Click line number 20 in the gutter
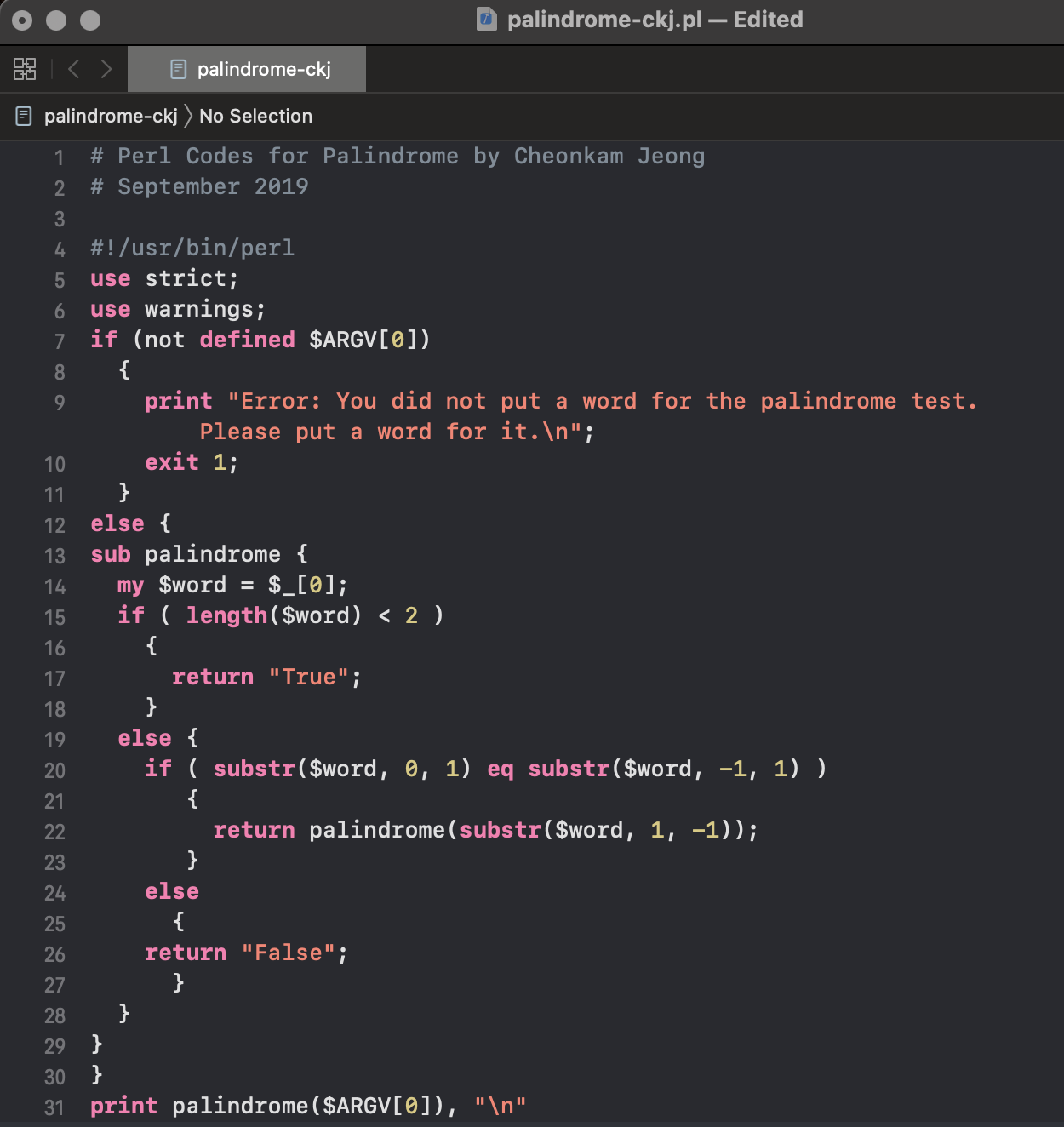Screen dimensions: 1064x1127 tap(54, 770)
